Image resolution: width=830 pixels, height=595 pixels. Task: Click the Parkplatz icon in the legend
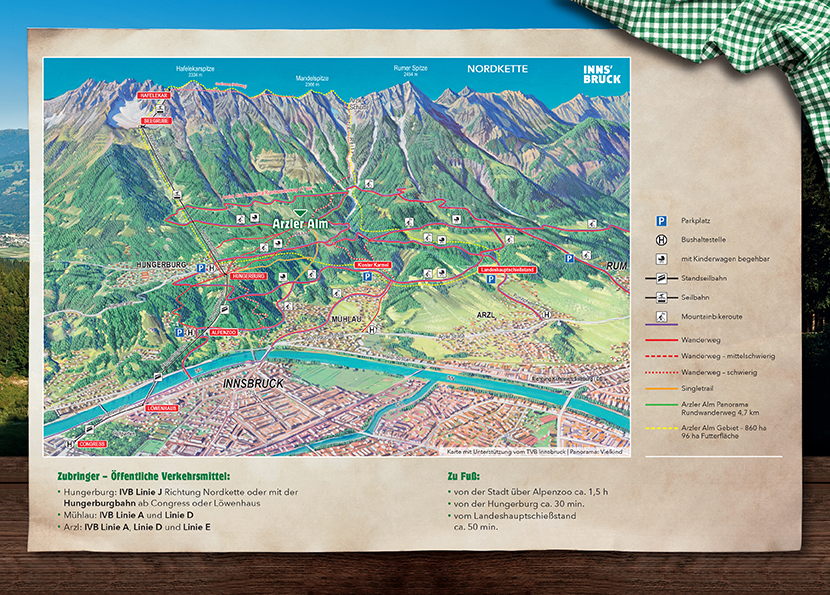[x=661, y=221]
